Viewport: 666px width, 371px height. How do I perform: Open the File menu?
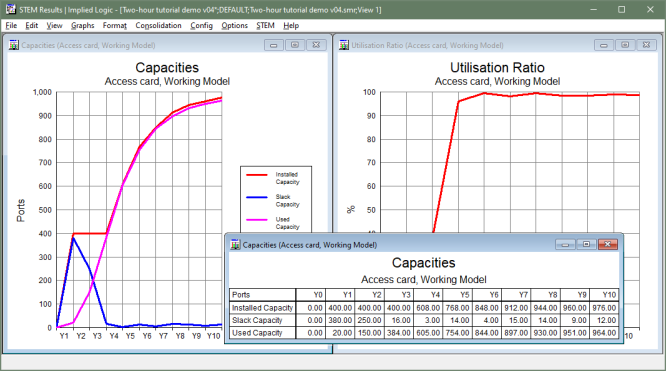point(11,25)
